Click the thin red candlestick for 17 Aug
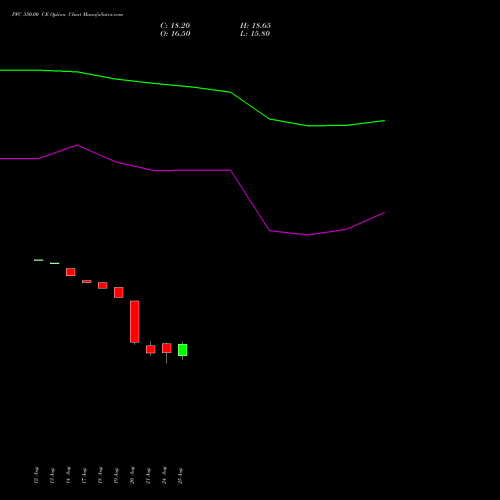Image resolution: width=500 pixels, height=500 pixels. 87,282
